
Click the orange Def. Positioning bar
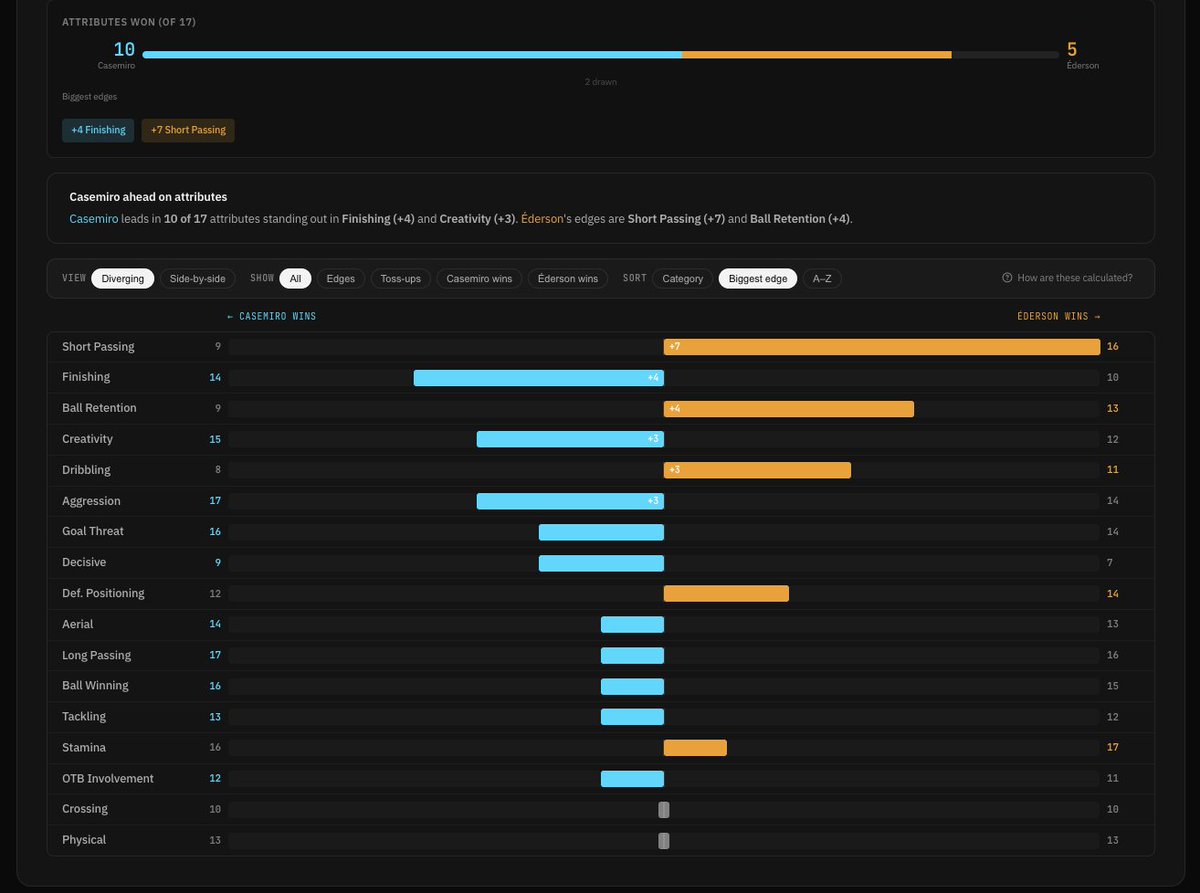(x=726, y=593)
